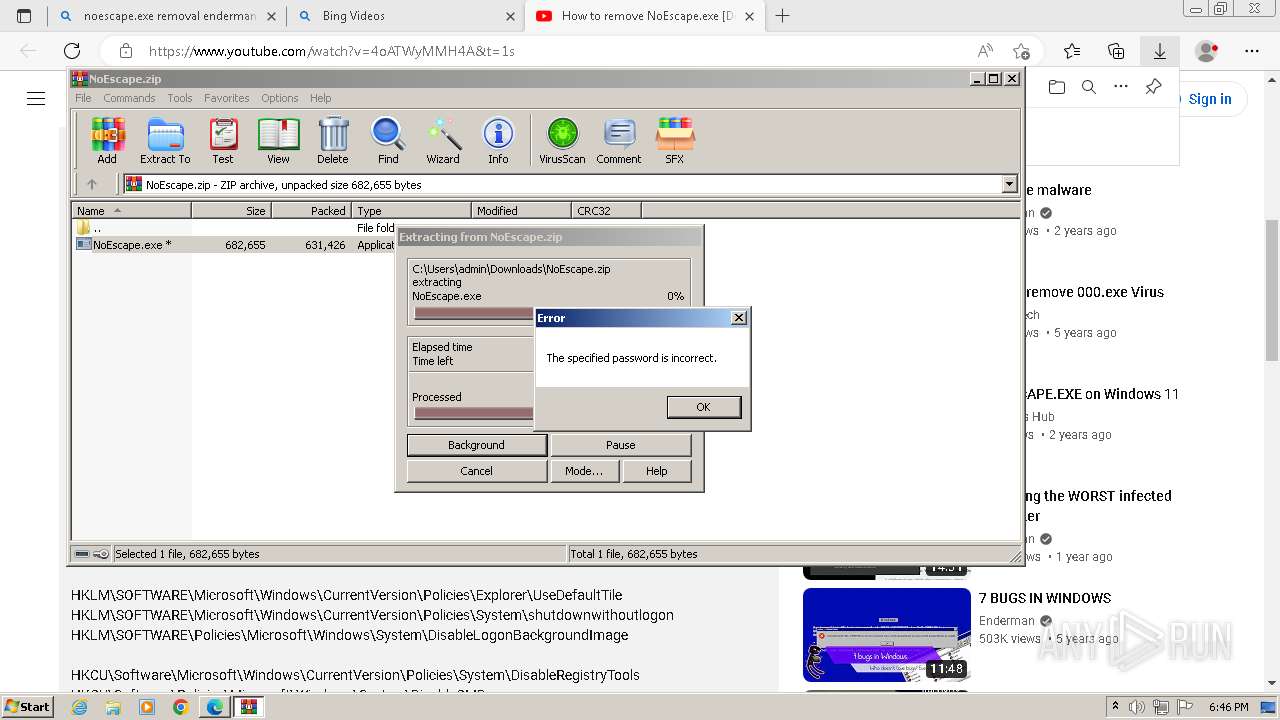Open a new browser tab

782,16
